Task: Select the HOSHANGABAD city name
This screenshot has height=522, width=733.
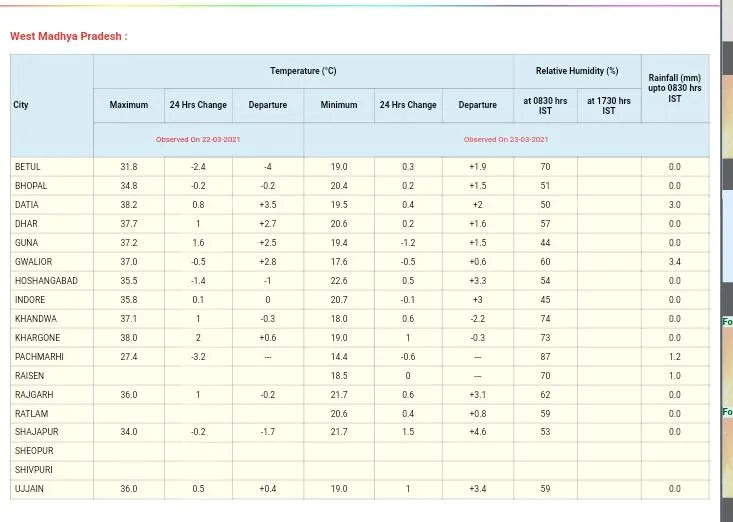Action: point(46,281)
